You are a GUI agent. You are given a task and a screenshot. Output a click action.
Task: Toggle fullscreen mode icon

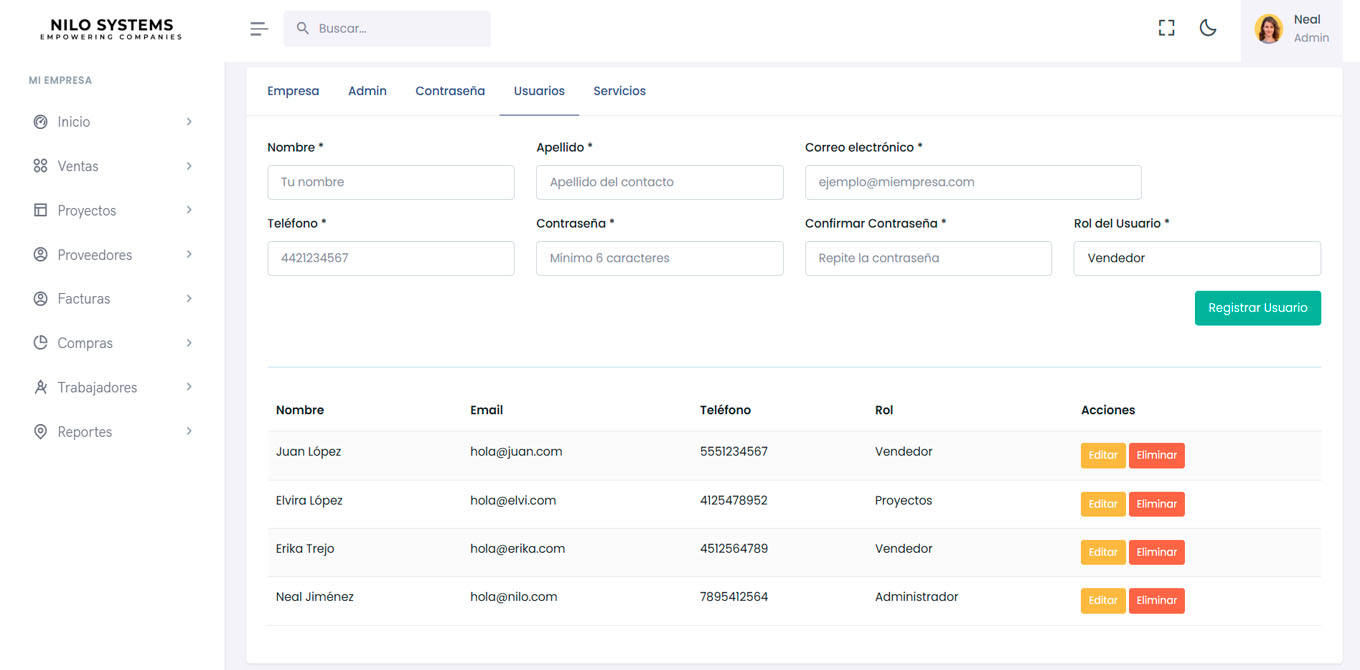[x=1166, y=28]
